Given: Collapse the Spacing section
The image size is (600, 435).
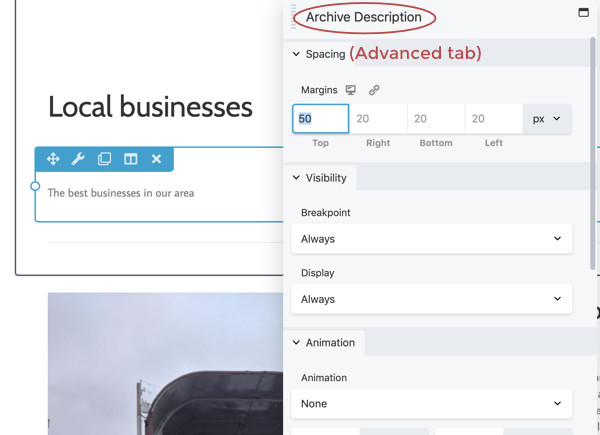Looking at the screenshot, I should tap(319, 54).
